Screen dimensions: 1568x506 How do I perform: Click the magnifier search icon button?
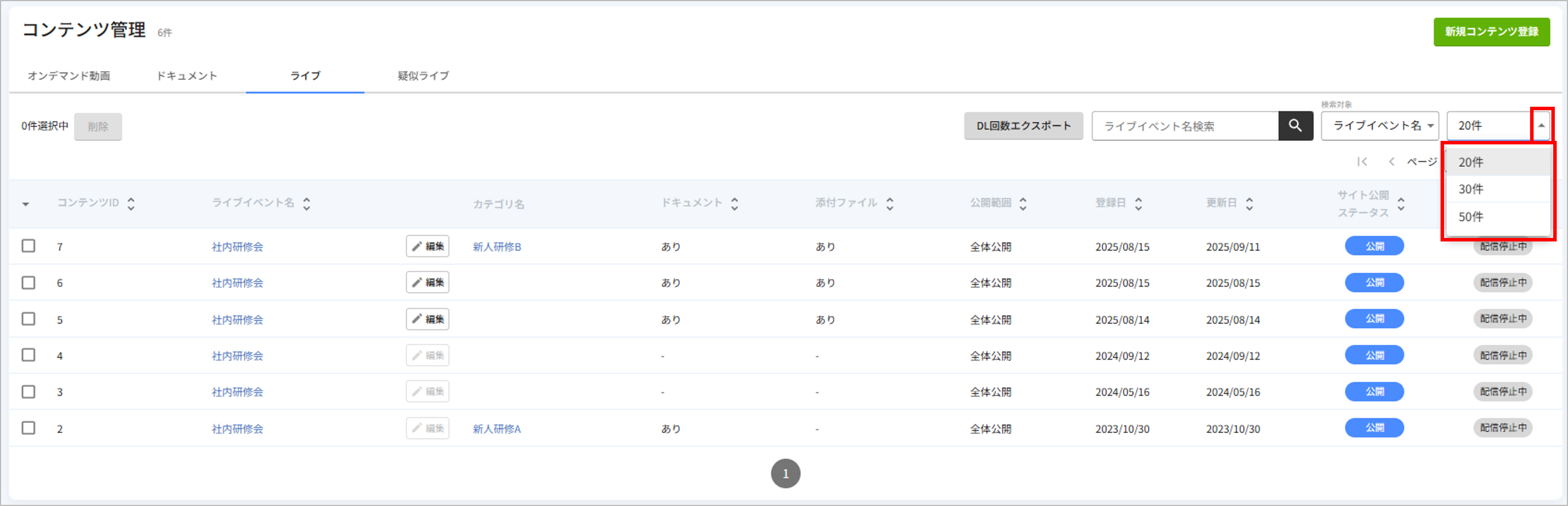pyautogui.click(x=1295, y=126)
